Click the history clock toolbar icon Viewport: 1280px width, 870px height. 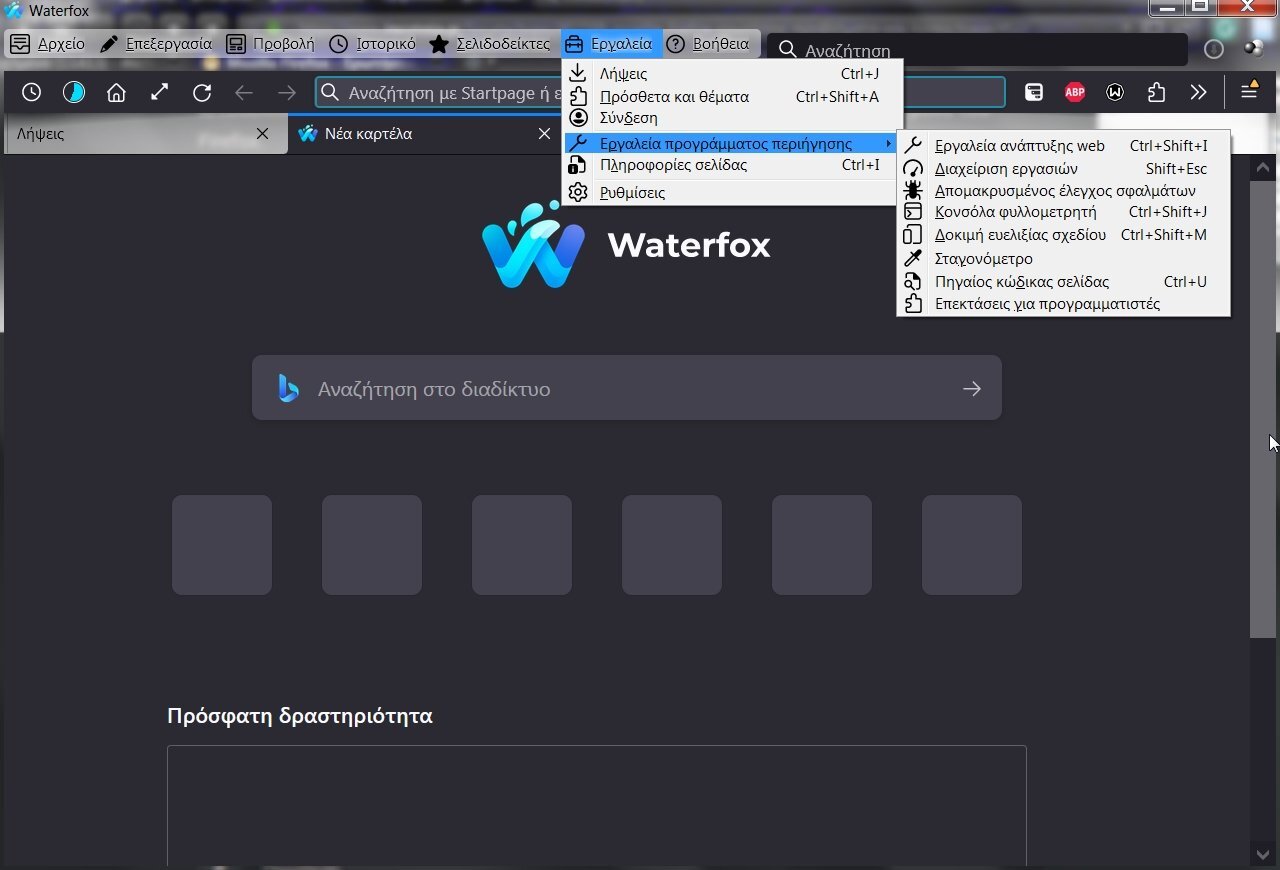pos(32,93)
